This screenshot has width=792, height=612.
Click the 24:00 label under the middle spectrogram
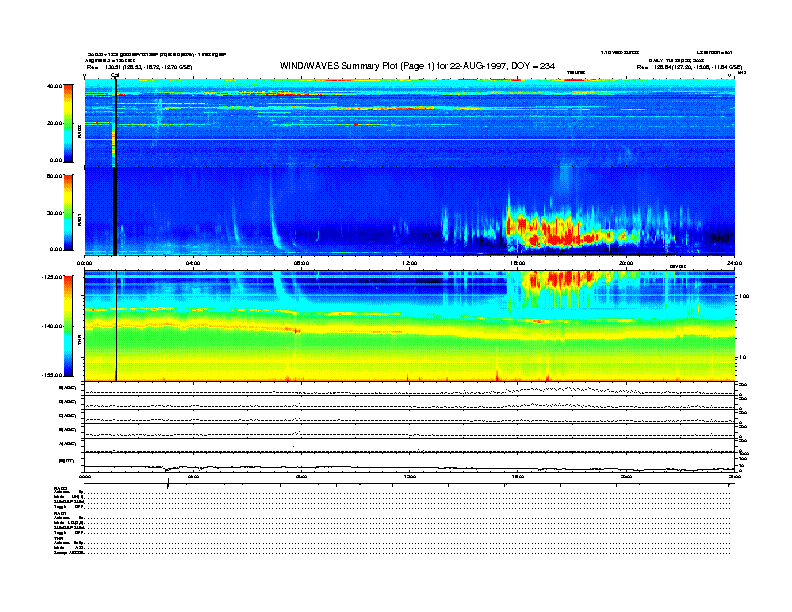734,263
